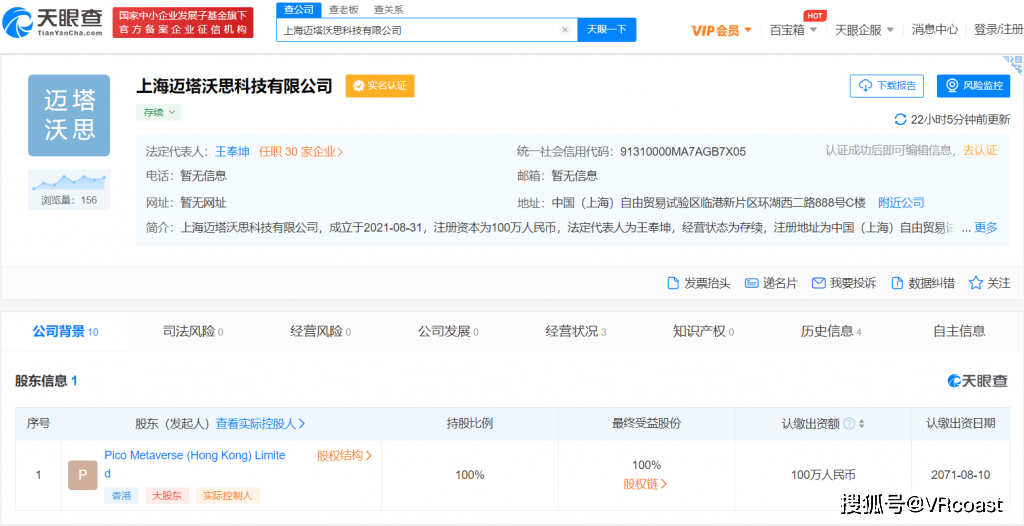The width and height of the screenshot is (1024, 526).
Task: Expand the 股权链 link
Action: pyautogui.click(x=645, y=484)
